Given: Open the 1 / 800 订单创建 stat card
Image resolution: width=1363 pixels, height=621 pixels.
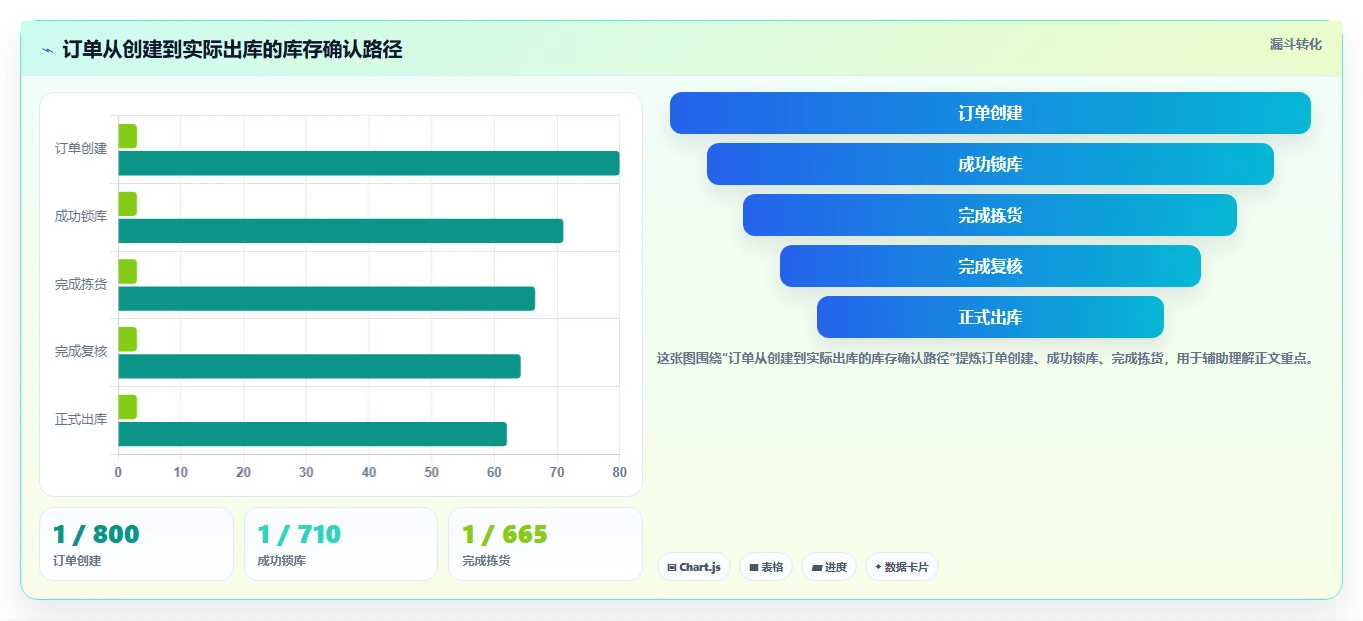Looking at the screenshot, I should click(x=136, y=544).
